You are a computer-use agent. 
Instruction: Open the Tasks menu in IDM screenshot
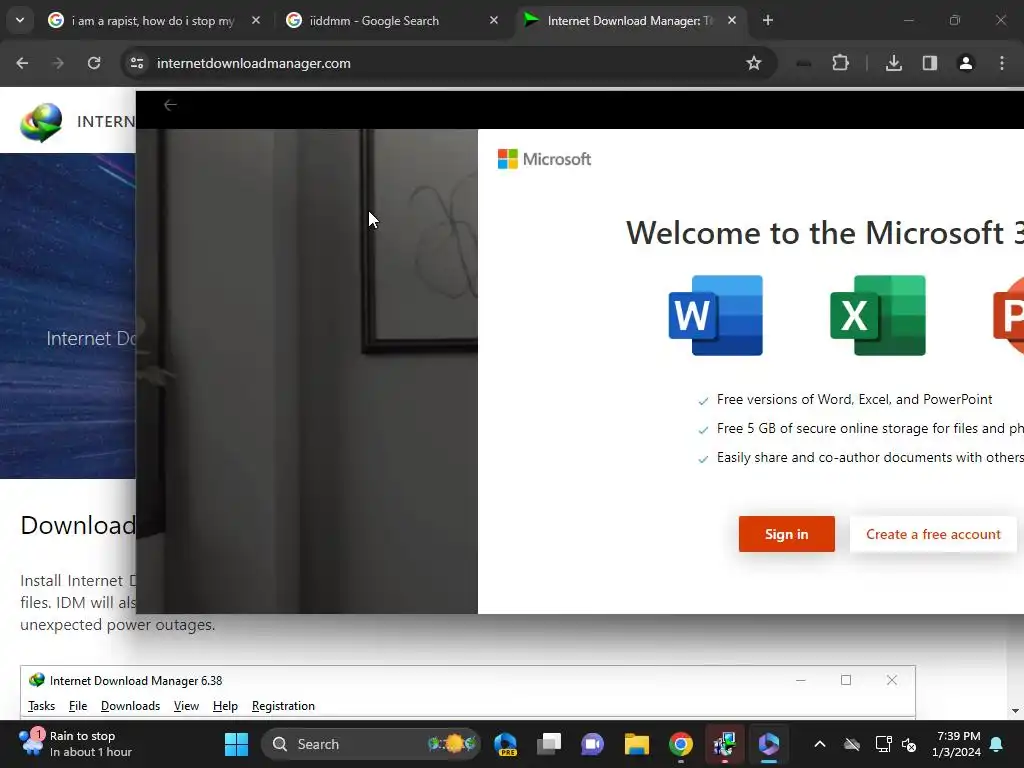pos(41,706)
